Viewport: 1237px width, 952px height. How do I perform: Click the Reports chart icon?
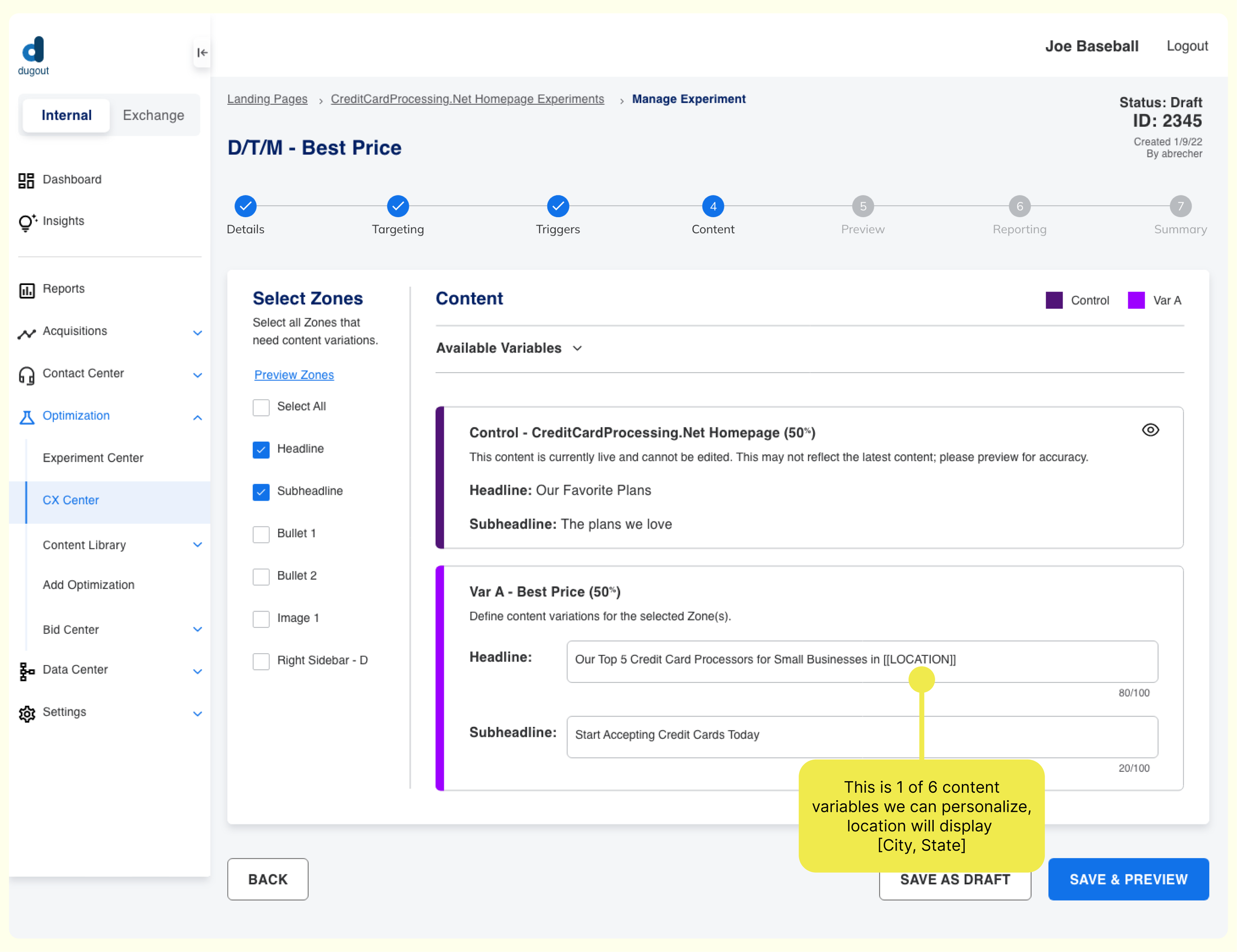pyautogui.click(x=26, y=290)
